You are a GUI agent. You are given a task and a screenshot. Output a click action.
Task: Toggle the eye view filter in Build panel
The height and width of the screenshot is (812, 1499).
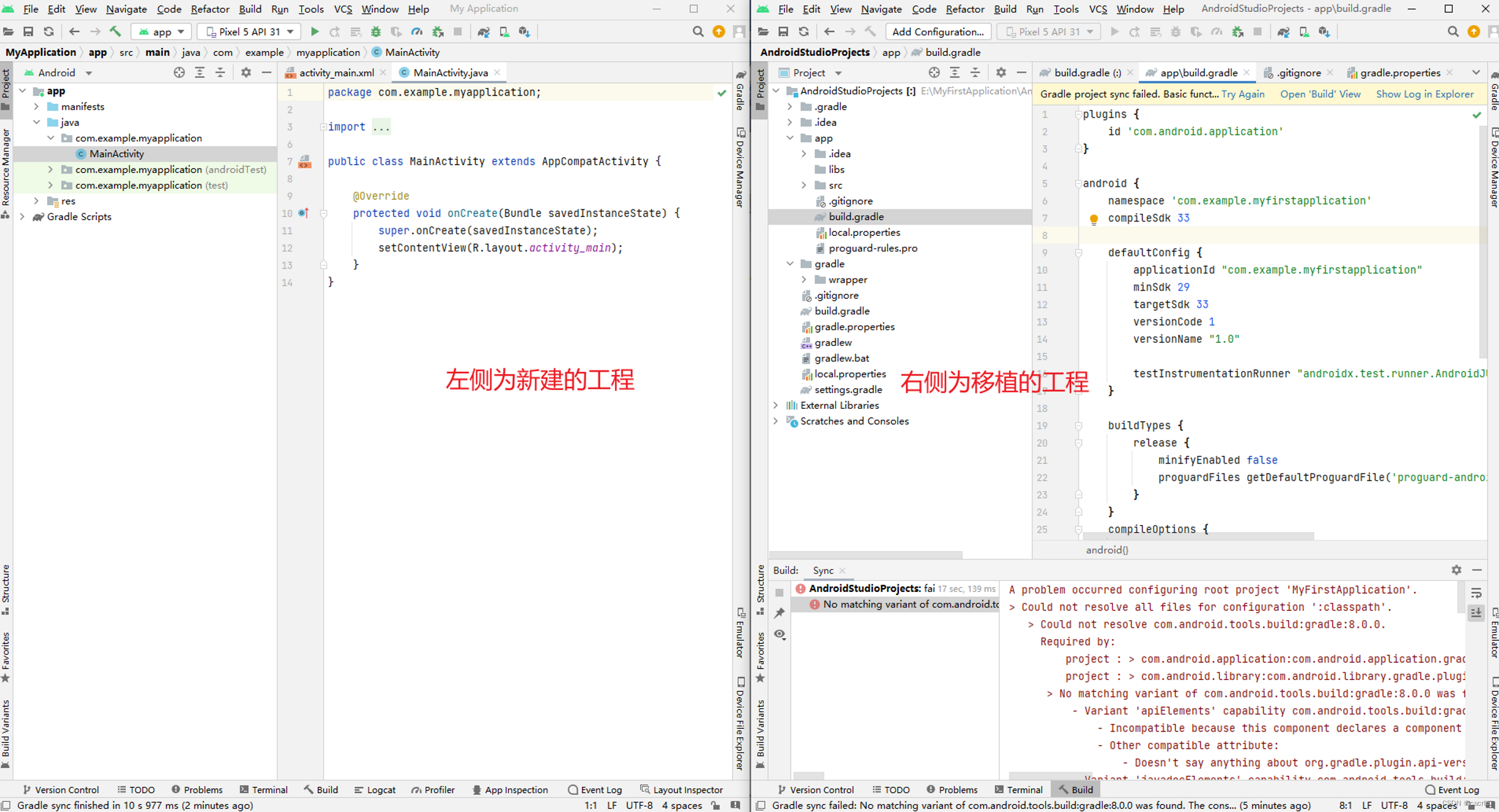click(x=779, y=634)
